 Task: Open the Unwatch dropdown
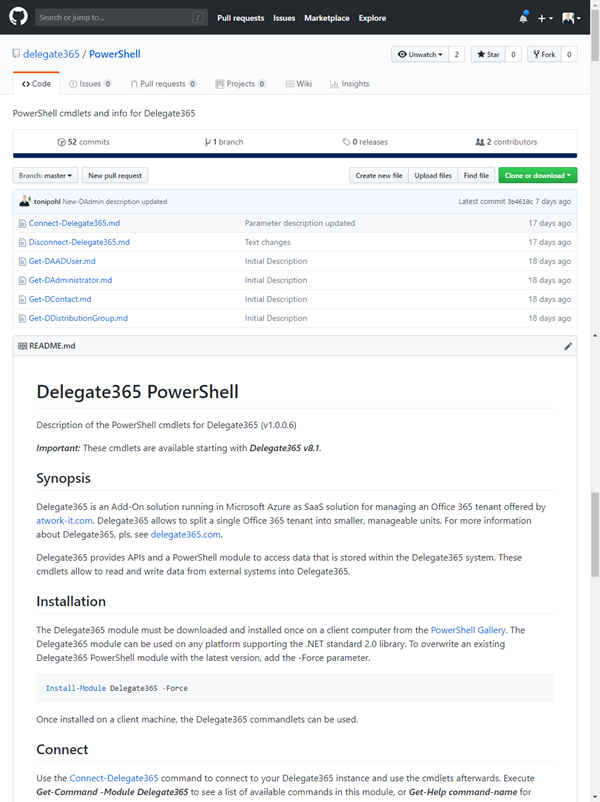[420, 54]
